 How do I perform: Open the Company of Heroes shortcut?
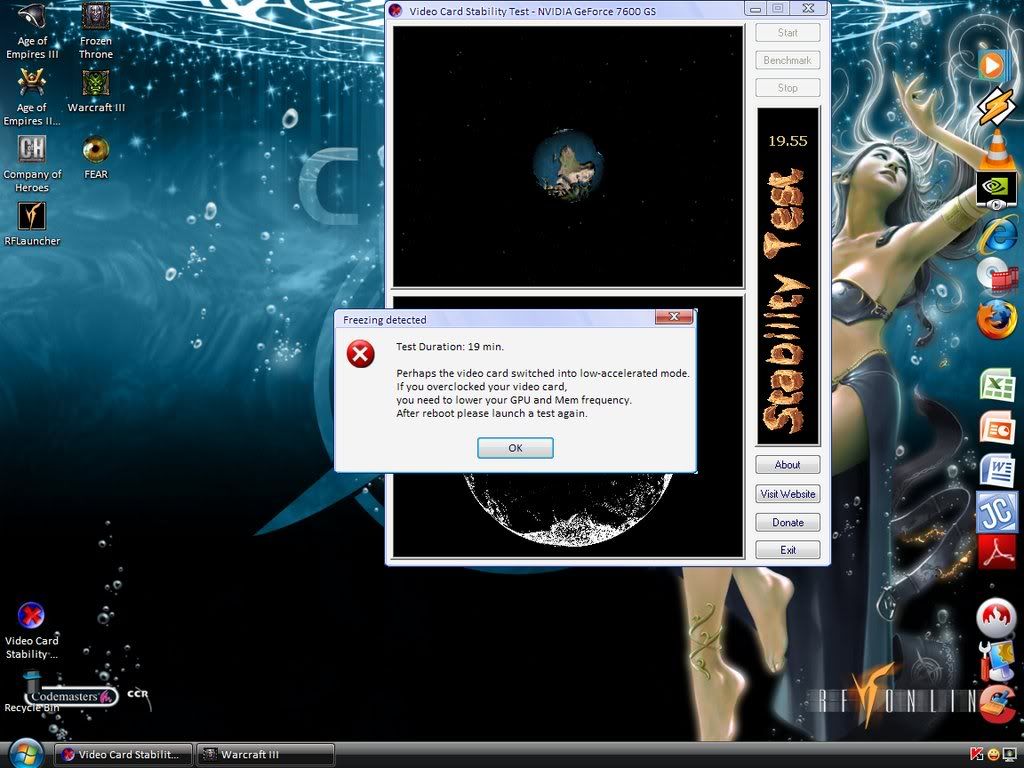pyautogui.click(x=32, y=164)
